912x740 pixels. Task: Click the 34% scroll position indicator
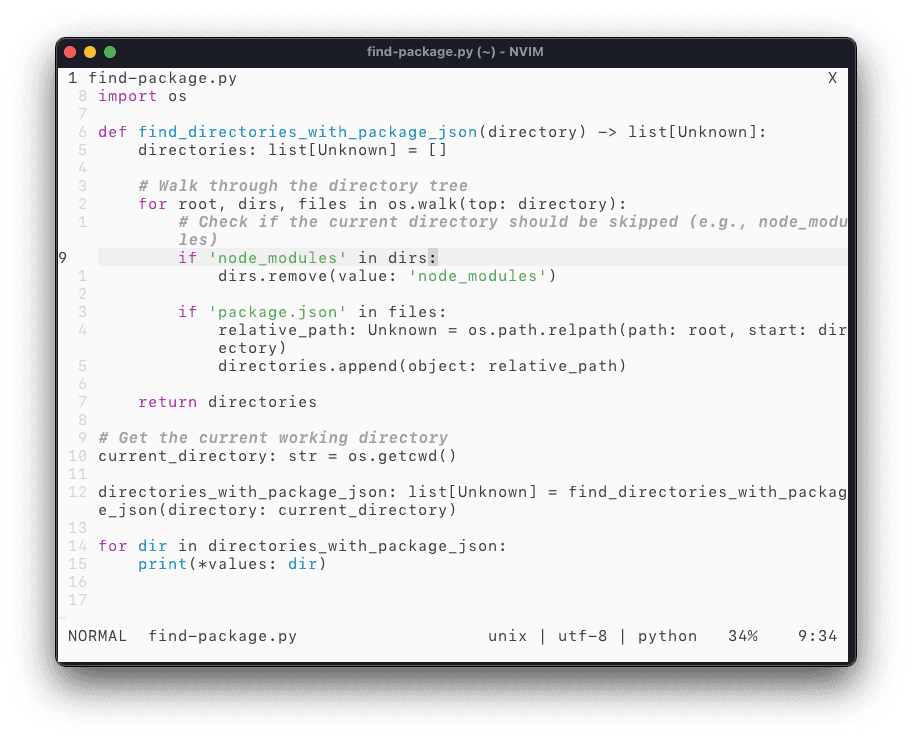point(742,636)
